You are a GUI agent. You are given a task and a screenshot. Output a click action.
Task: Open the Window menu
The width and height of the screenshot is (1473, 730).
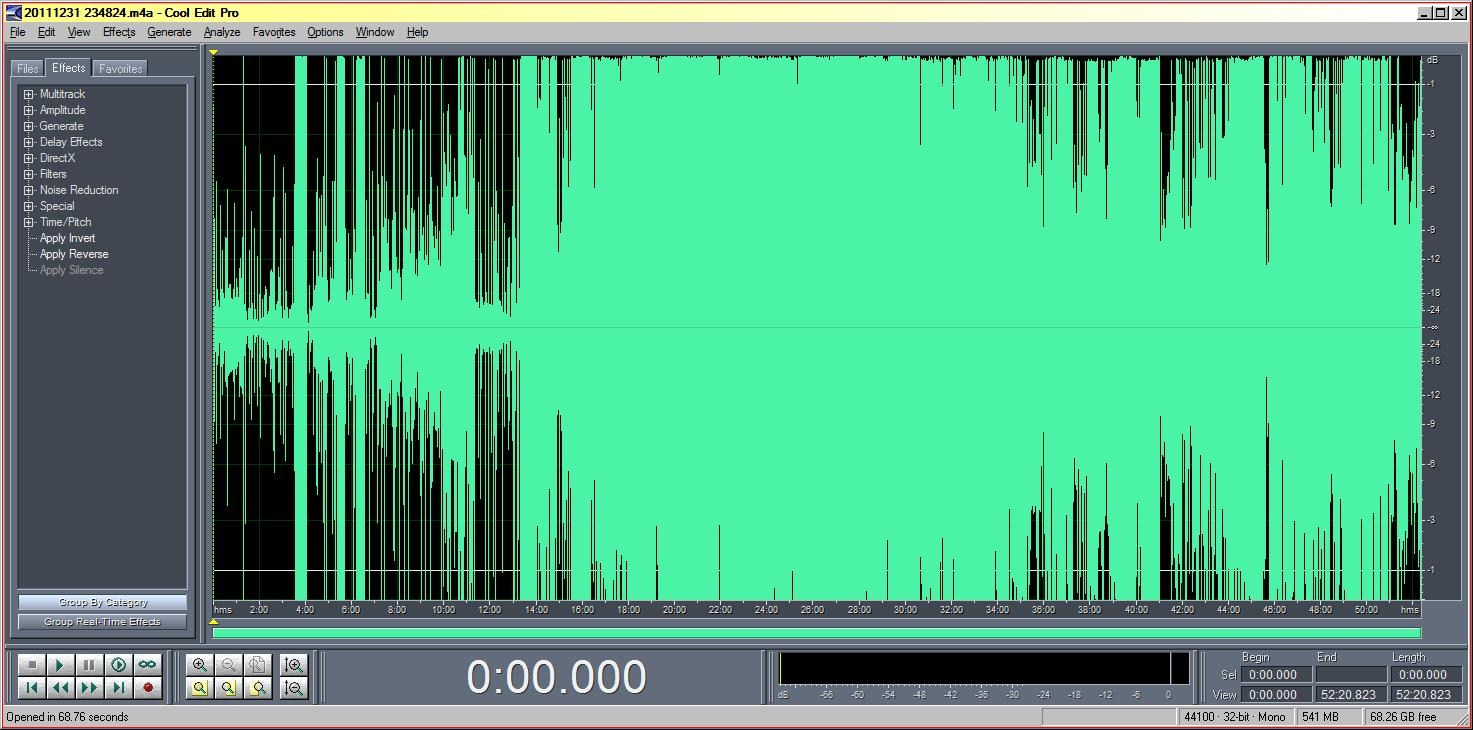coord(375,32)
